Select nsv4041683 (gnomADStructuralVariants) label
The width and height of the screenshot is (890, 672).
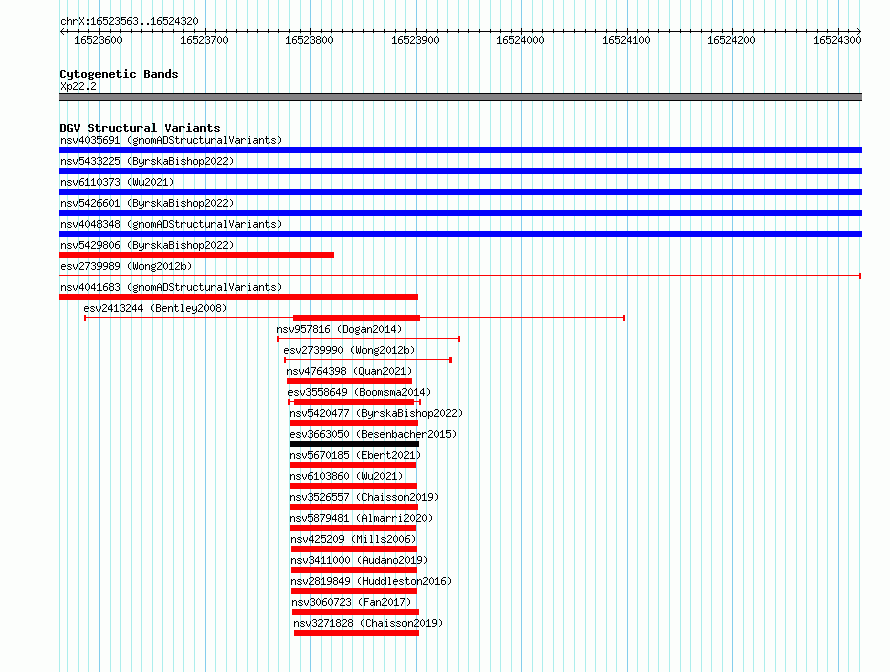coord(171,287)
